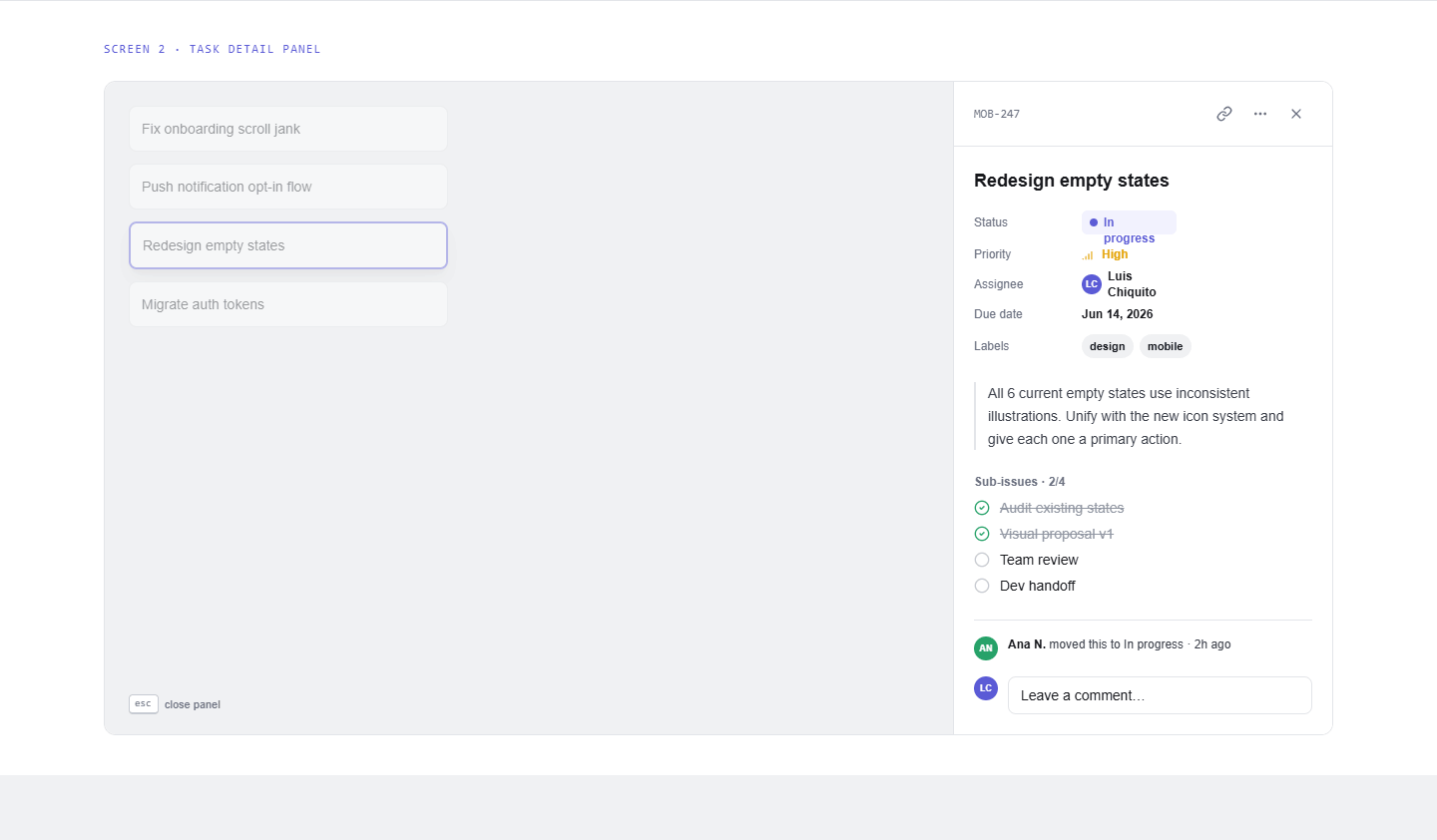The width and height of the screenshot is (1437, 840).
Task: Uncheck Visual proposal v1 sub-issue
Action: coord(982,534)
